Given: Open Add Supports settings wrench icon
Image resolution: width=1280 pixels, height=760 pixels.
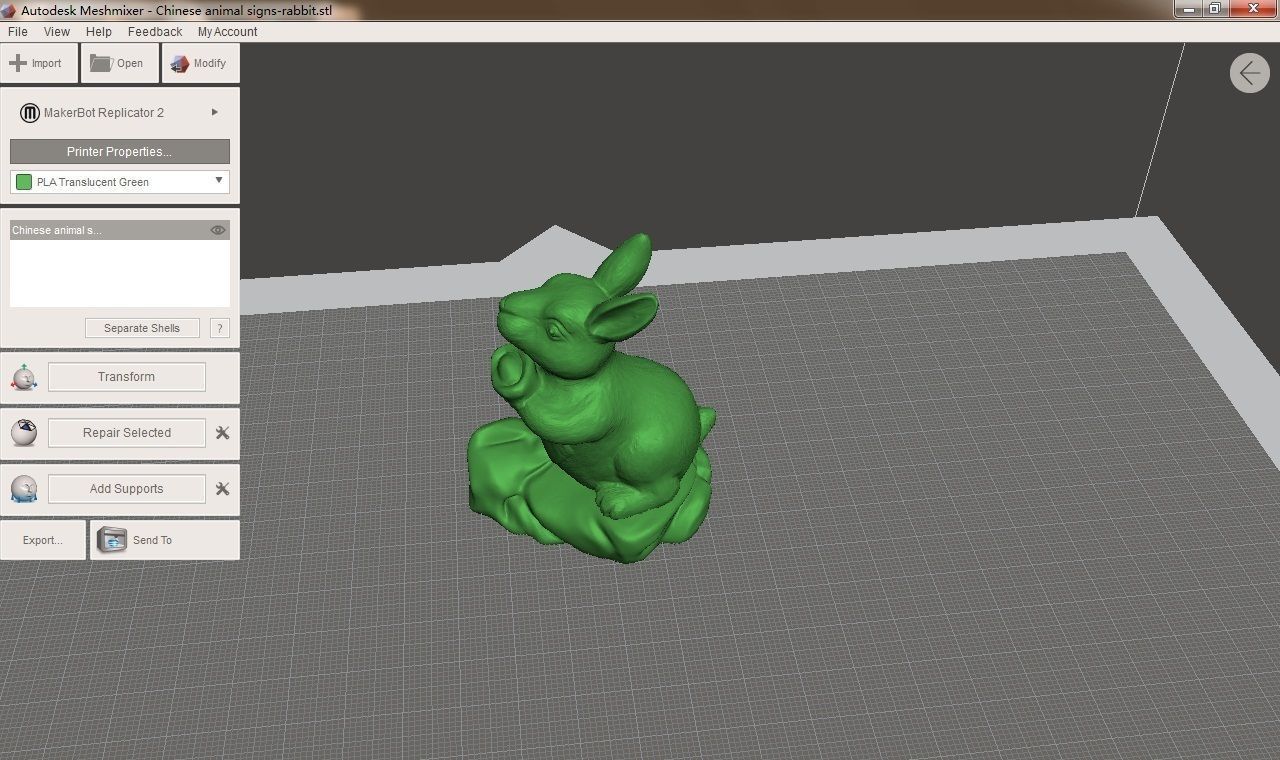Looking at the screenshot, I should coord(222,489).
